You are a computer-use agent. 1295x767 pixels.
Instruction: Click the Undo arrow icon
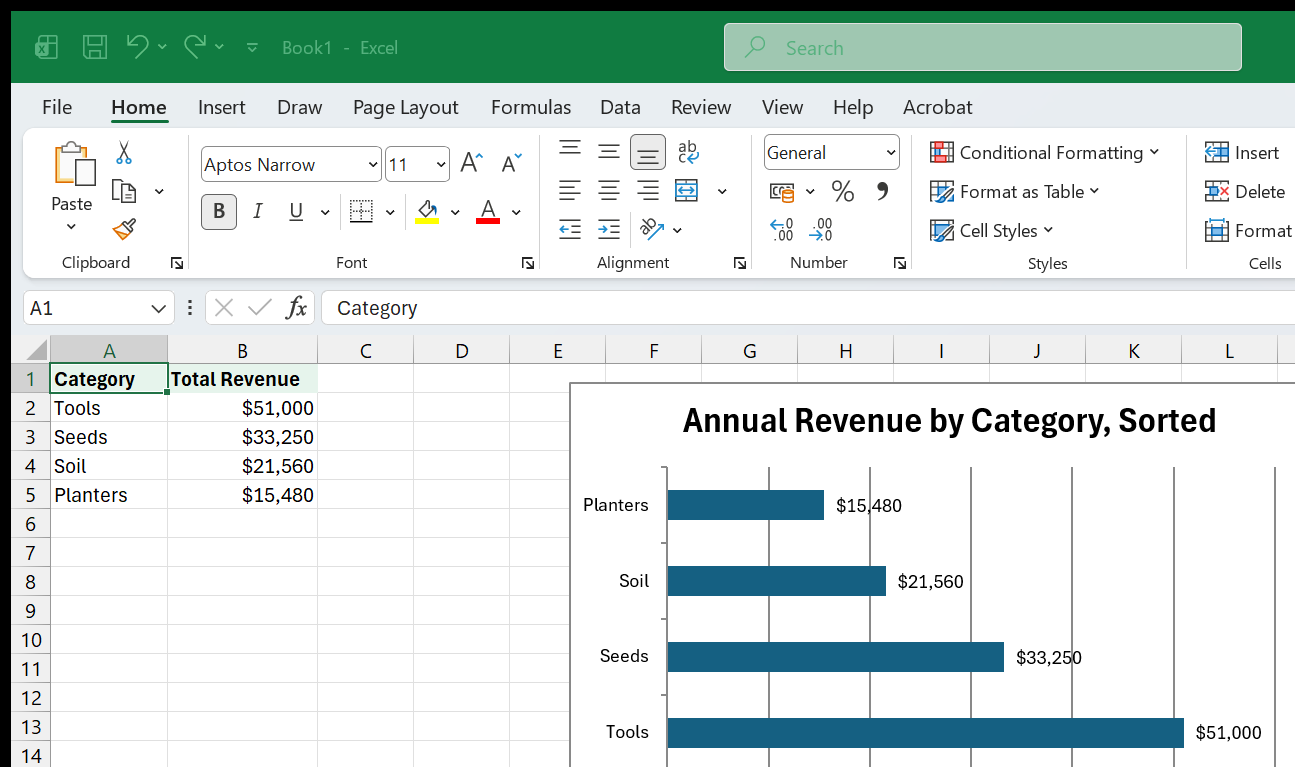point(138,46)
